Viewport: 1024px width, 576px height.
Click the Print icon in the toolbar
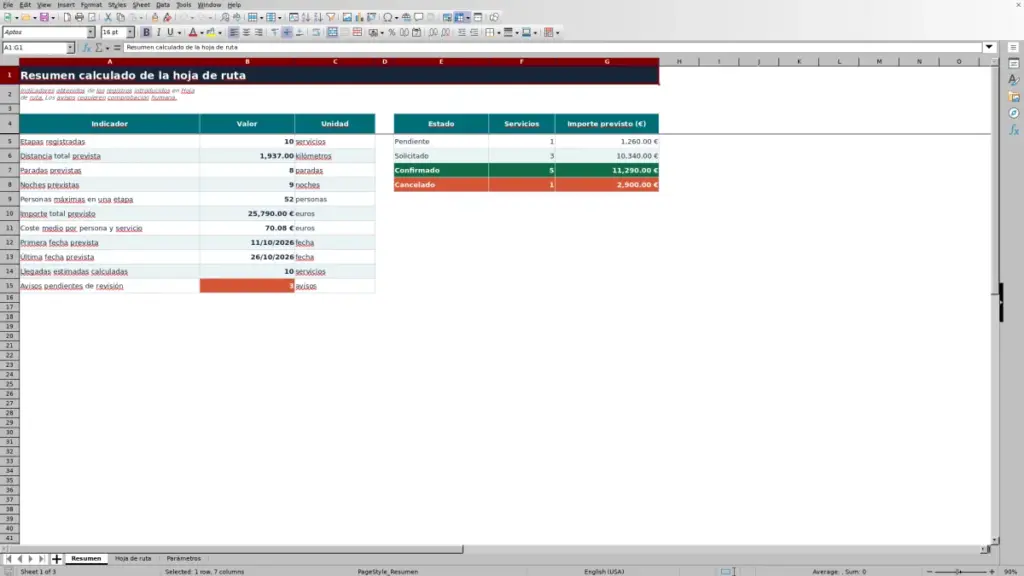click(x=79, y=18)
